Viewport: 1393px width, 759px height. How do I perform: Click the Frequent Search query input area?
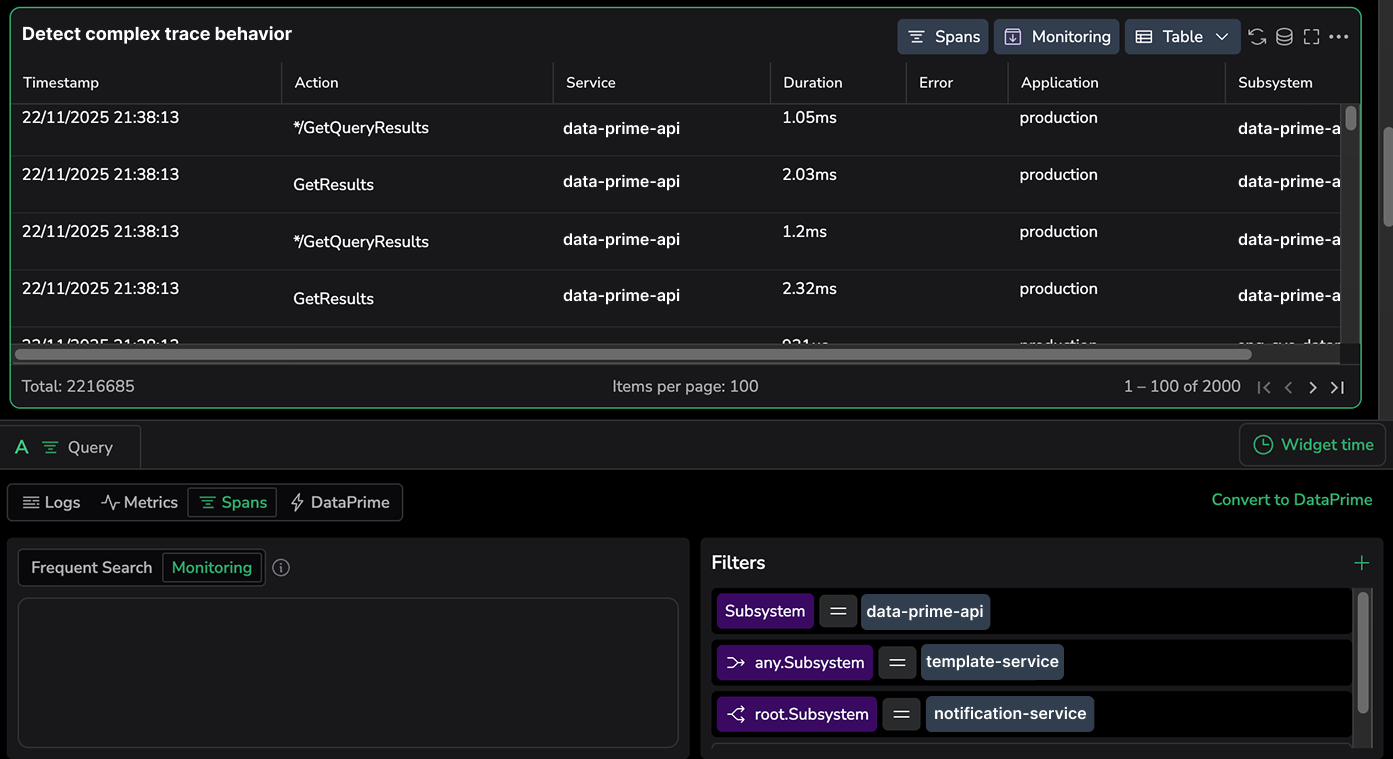point(348,672)
